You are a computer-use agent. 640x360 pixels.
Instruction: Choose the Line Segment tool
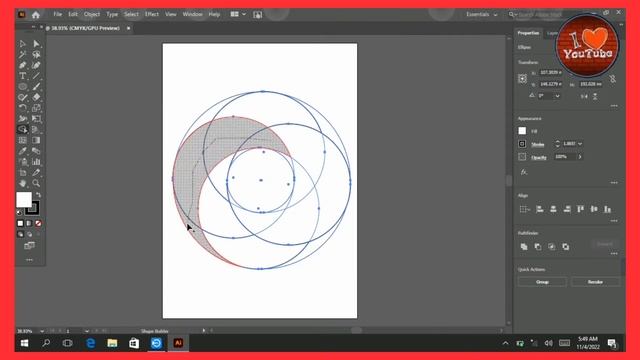click(36, 76)
